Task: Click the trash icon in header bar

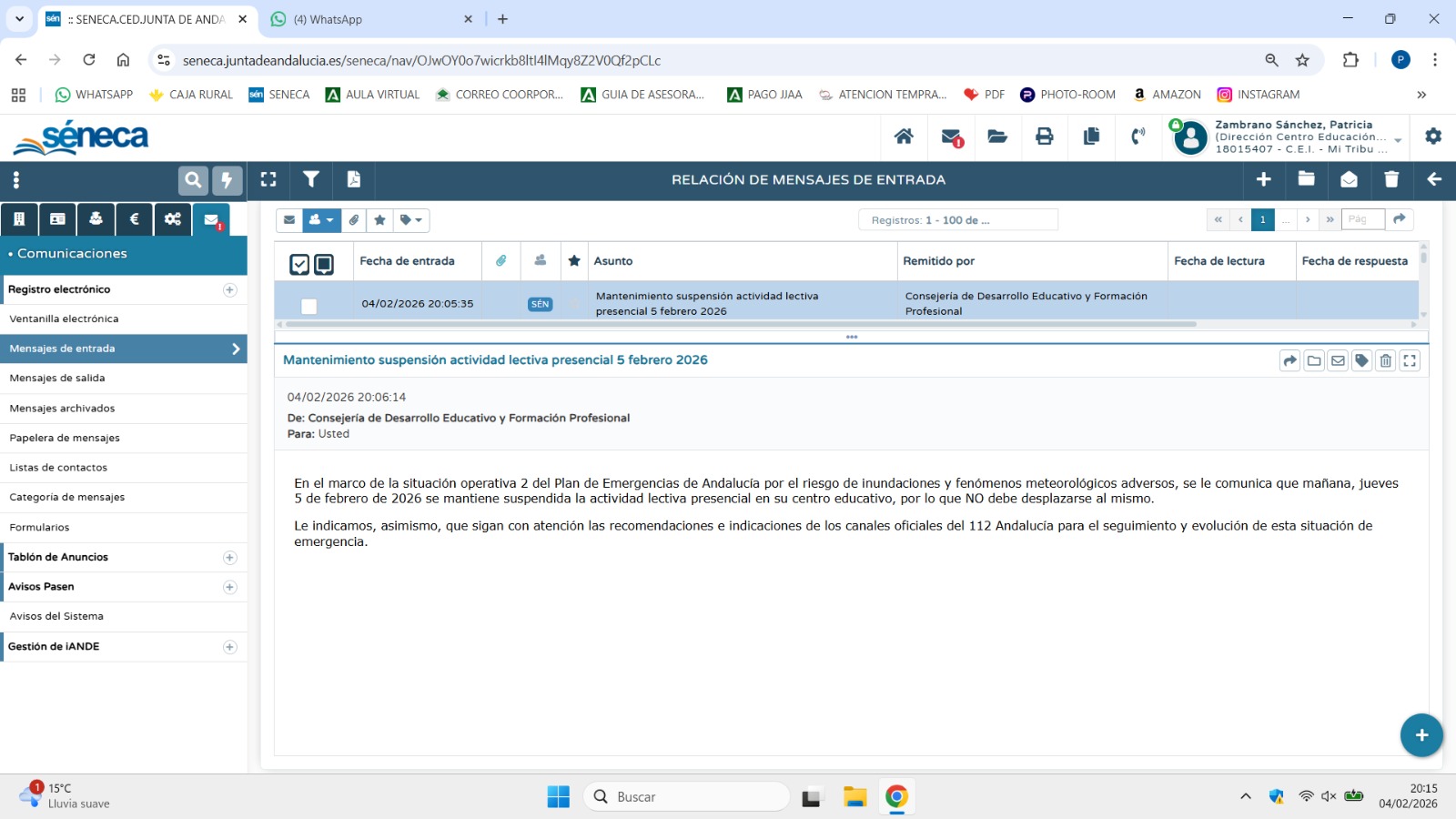Action: click(x=1391, y=180)
